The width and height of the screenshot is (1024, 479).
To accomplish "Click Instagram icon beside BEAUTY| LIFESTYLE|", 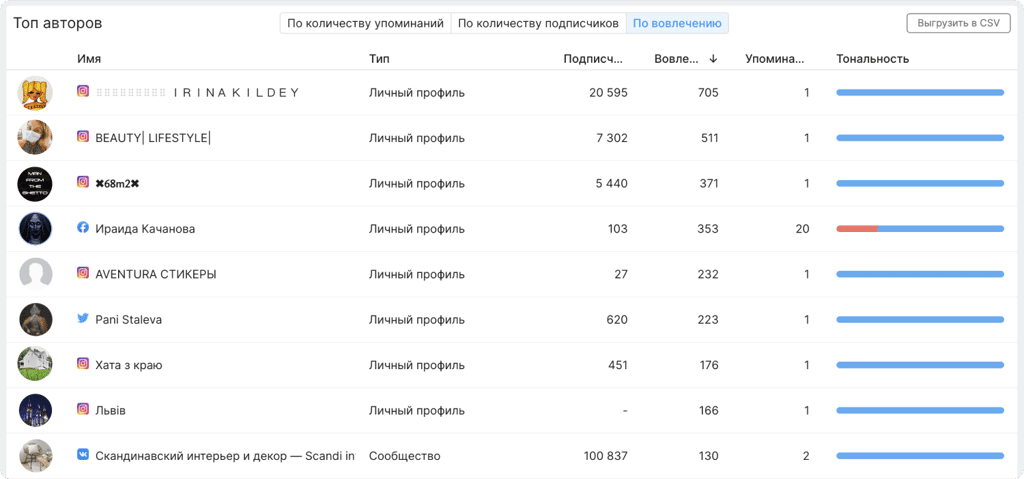I will pos(83,137).
